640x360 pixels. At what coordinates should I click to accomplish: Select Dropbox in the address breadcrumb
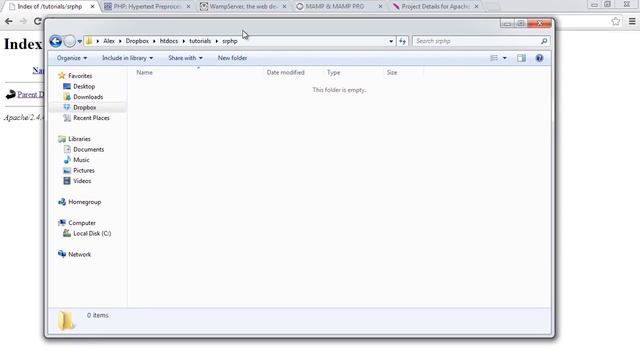pos(137,41)
